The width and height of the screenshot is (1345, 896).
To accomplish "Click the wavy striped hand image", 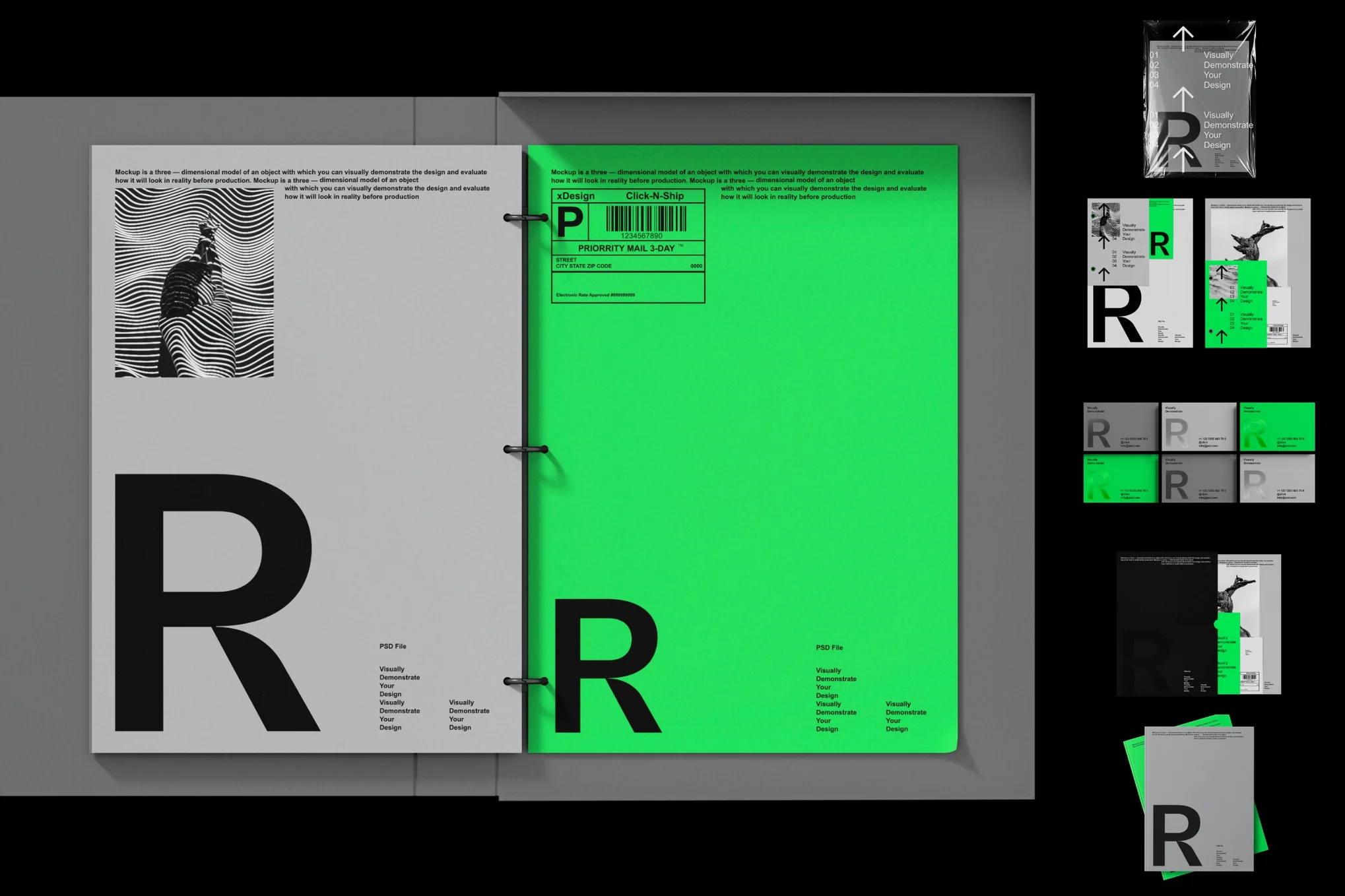I will point(194,283).
